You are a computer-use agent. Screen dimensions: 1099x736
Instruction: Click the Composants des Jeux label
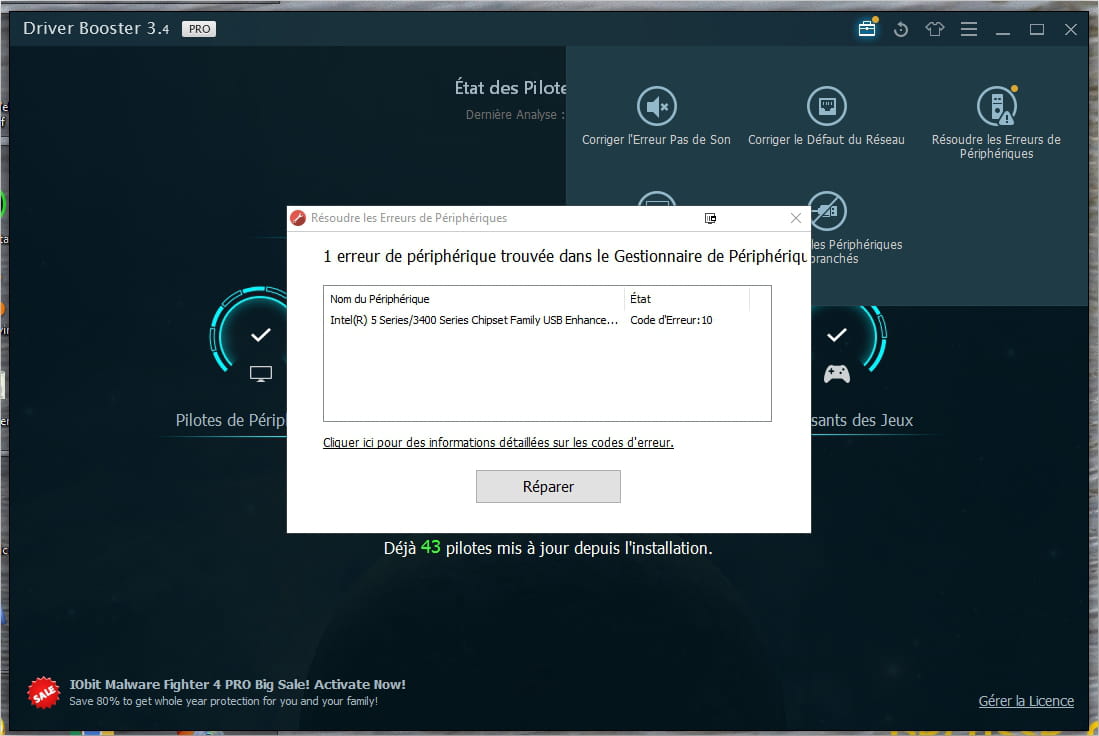(x=862, y=420)
